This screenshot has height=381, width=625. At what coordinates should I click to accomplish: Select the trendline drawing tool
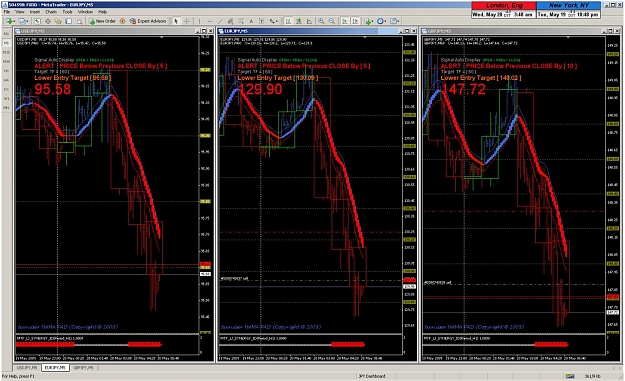[x=220, y=21]
